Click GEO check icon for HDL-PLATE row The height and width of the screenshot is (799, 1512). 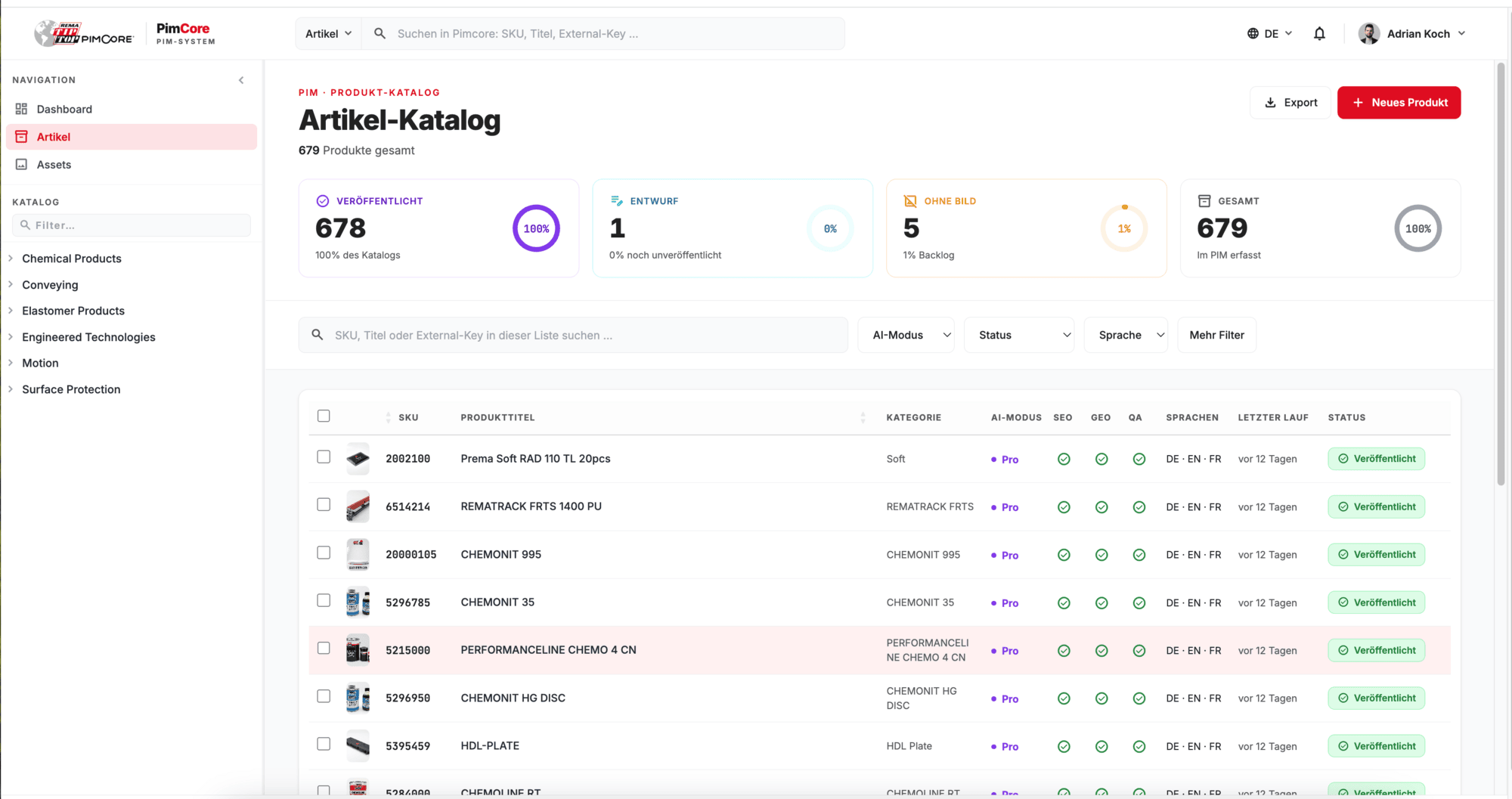pyautogui.click(x=1101, y=746)
